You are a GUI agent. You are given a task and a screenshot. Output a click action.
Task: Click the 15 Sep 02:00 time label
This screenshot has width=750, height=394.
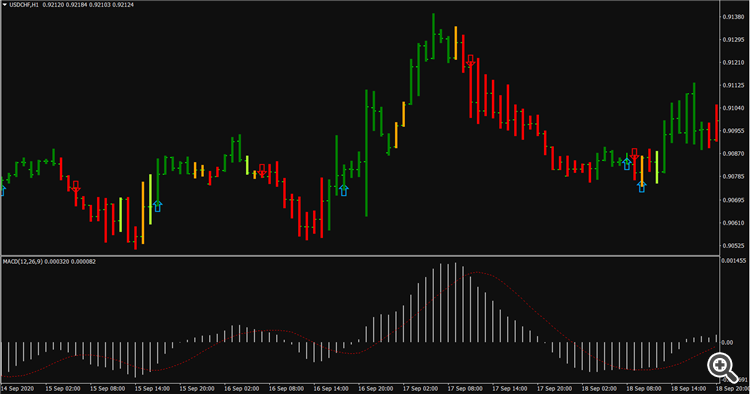tap(63, 389)
